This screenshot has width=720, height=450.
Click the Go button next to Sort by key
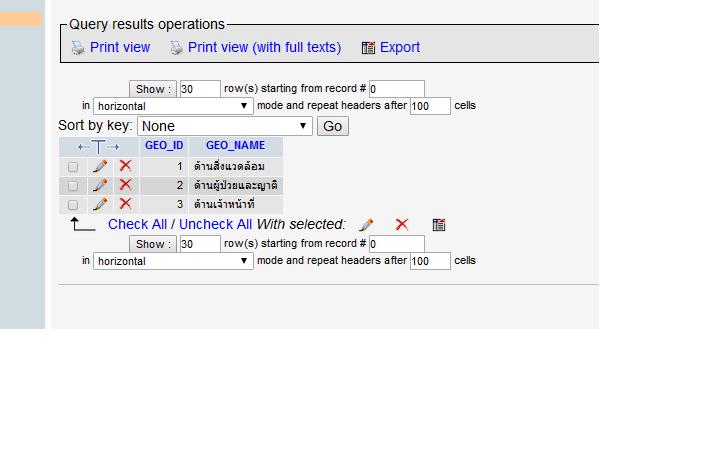(332, 126)
